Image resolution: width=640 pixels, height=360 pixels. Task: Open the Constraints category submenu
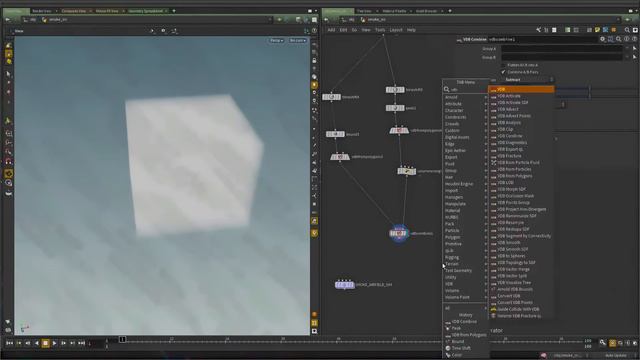point(455,117)
